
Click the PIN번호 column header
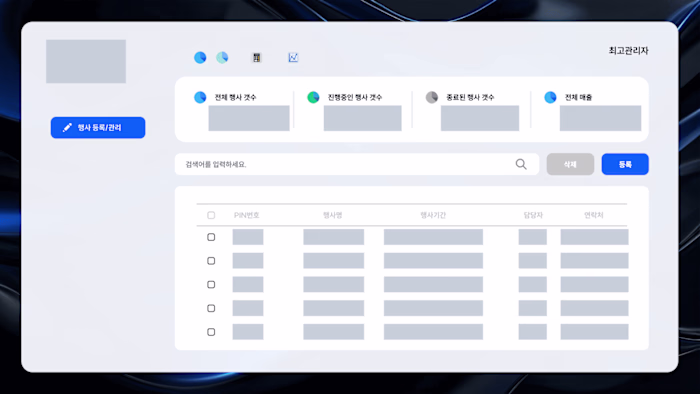pos(246,215)
